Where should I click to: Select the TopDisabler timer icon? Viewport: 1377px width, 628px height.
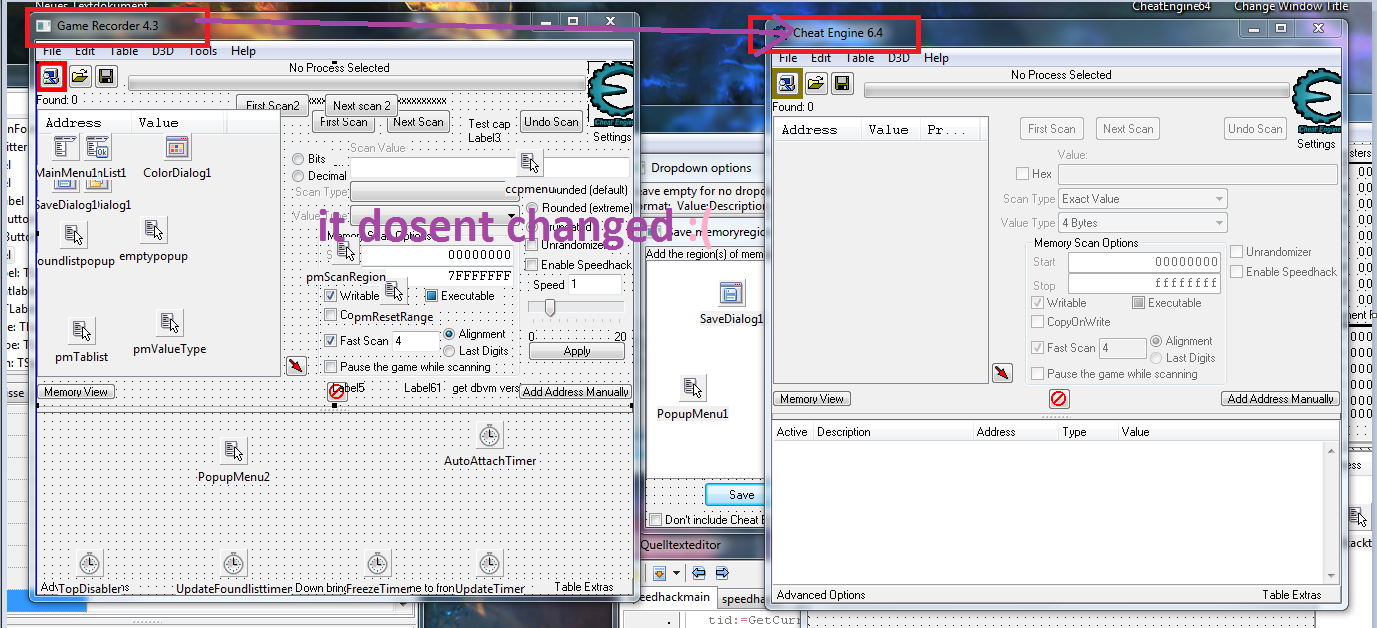(90, 563)
